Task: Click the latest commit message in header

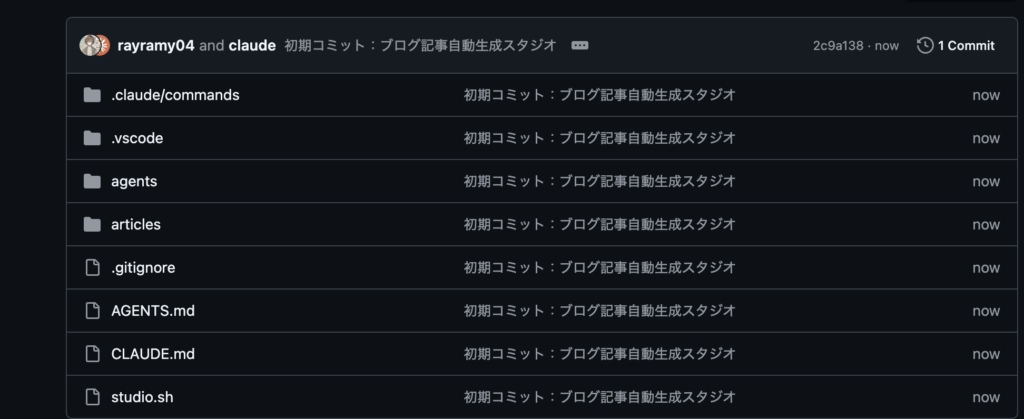Action: pos(420,45)
